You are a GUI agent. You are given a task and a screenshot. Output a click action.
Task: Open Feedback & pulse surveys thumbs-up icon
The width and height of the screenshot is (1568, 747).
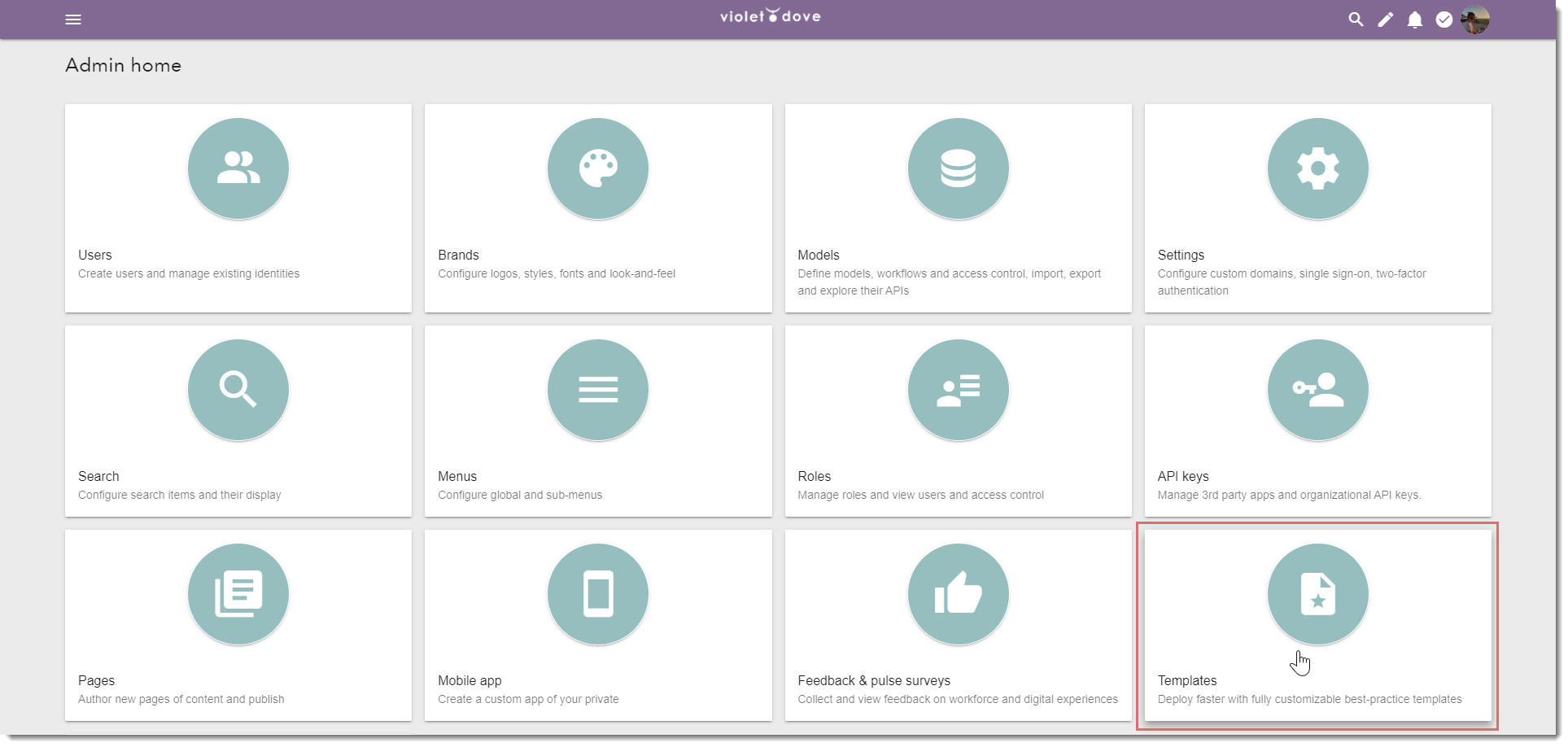click(x=959, y=594)
